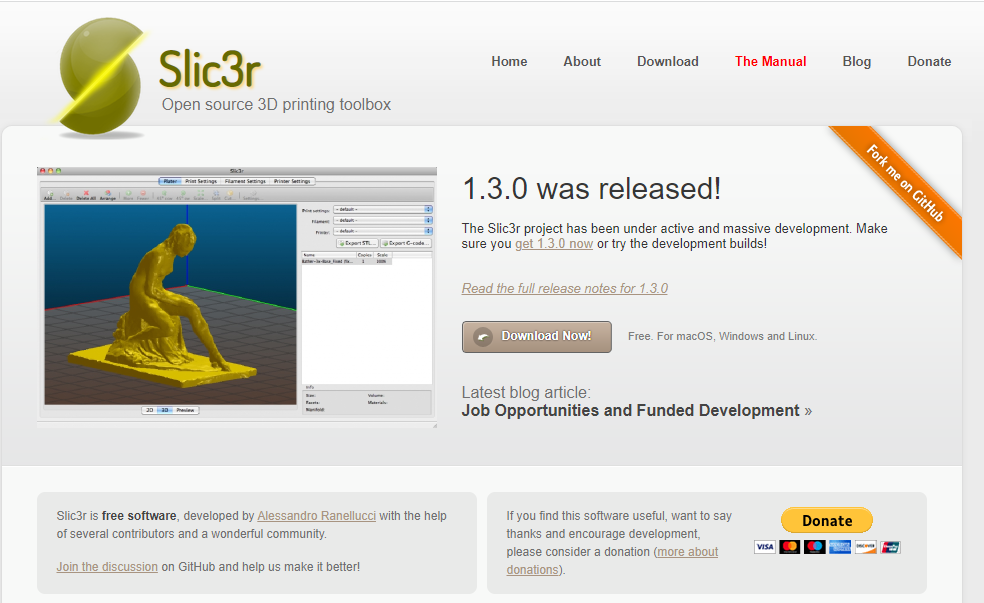Click the Slic3r sphere logo
The image size is (984, 603).
coord(99,76)
